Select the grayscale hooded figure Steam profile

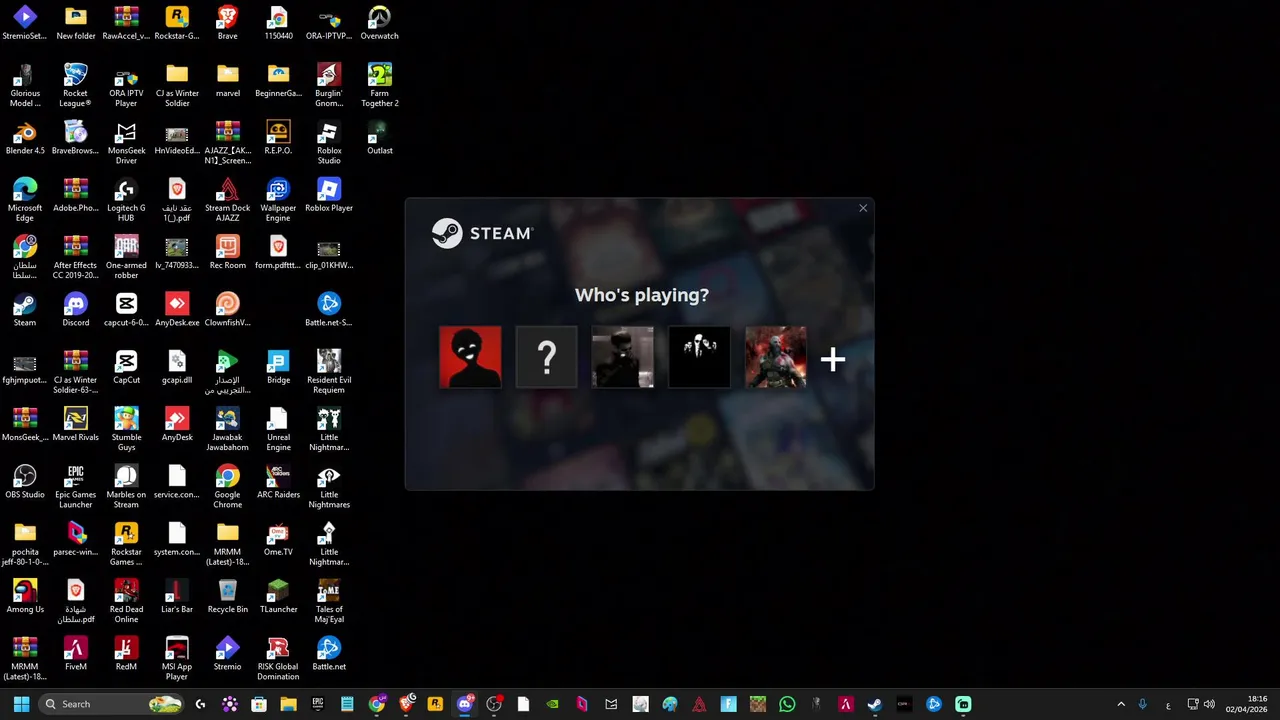click(623, 357)
